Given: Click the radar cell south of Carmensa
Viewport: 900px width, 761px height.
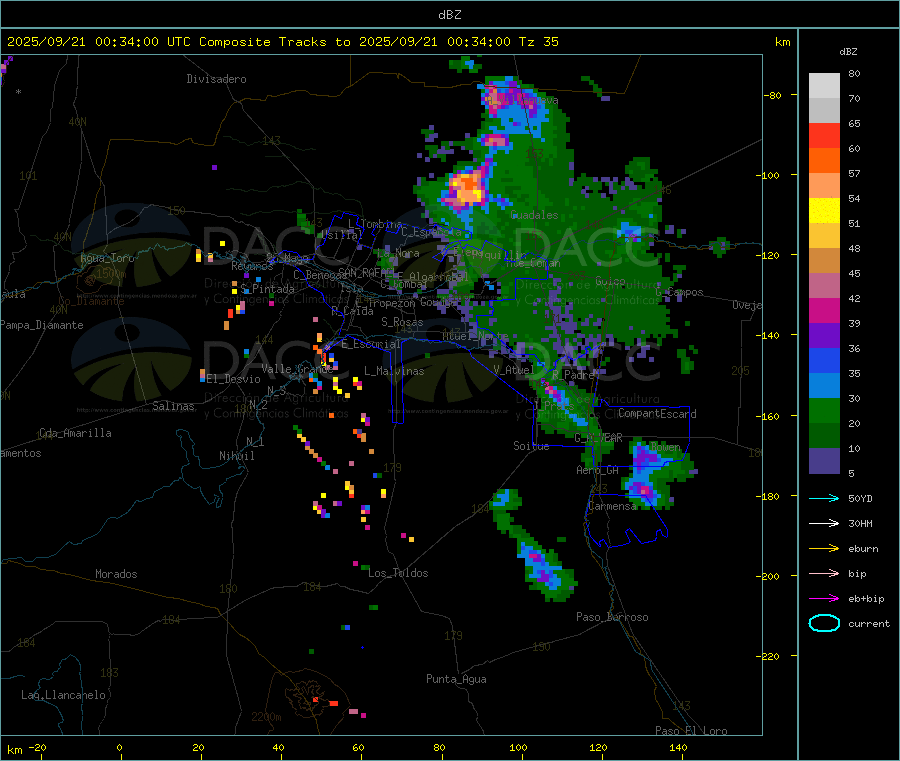Looking at the screenshot, I should tap(534, 545).
